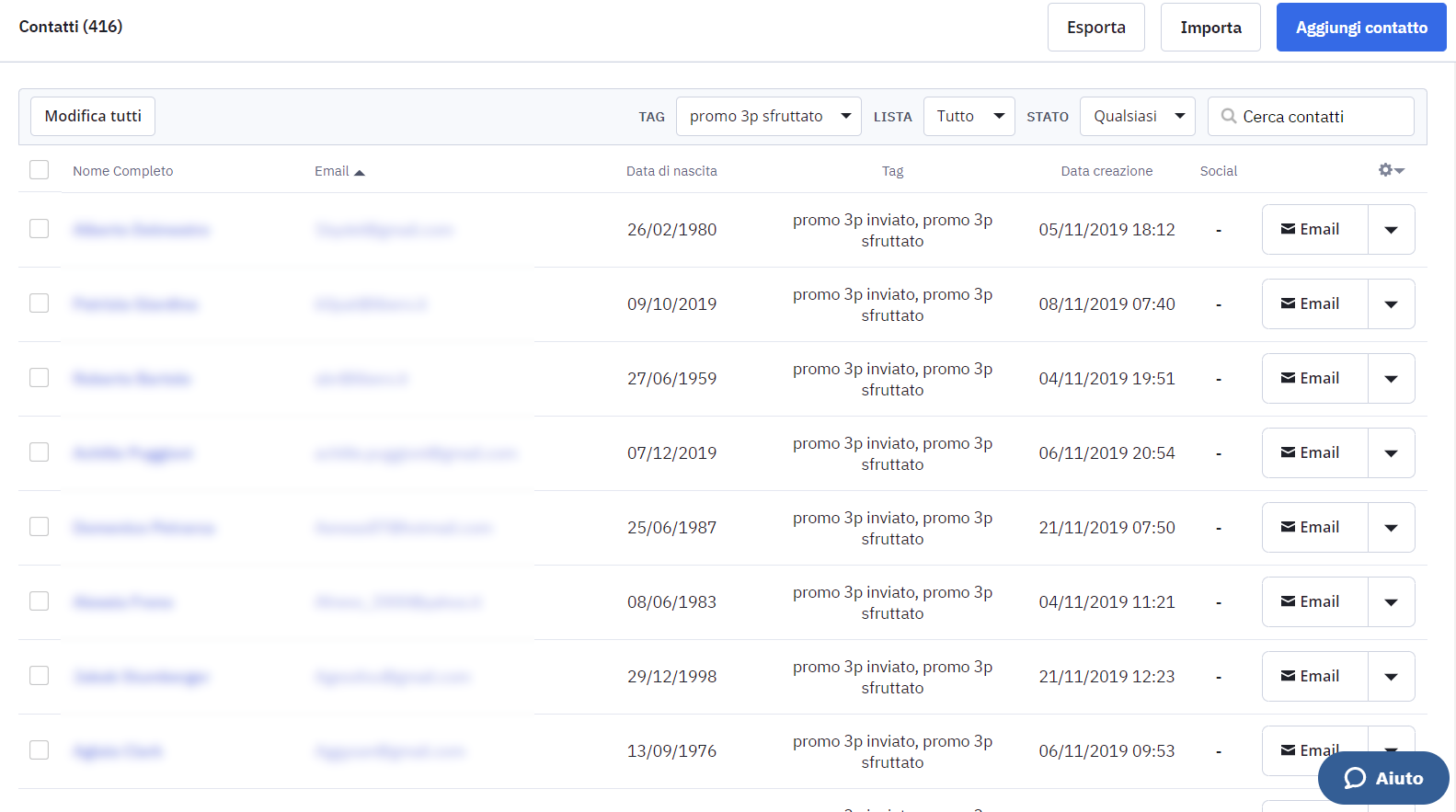Click tag text in 13/09/1976 row
The image size is (1456, 812).
point(892,751)
